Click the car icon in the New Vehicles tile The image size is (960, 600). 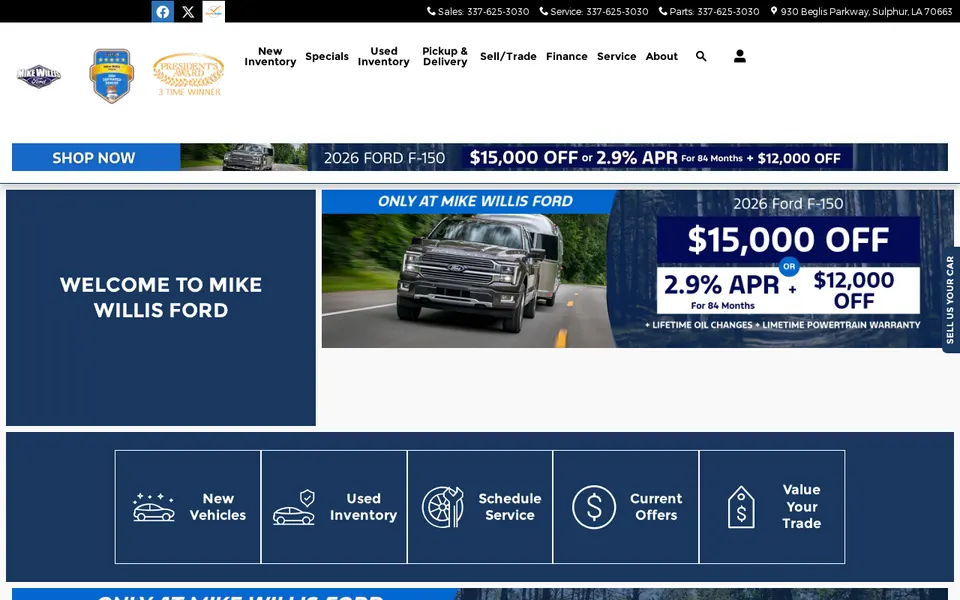tap(154, 507)
